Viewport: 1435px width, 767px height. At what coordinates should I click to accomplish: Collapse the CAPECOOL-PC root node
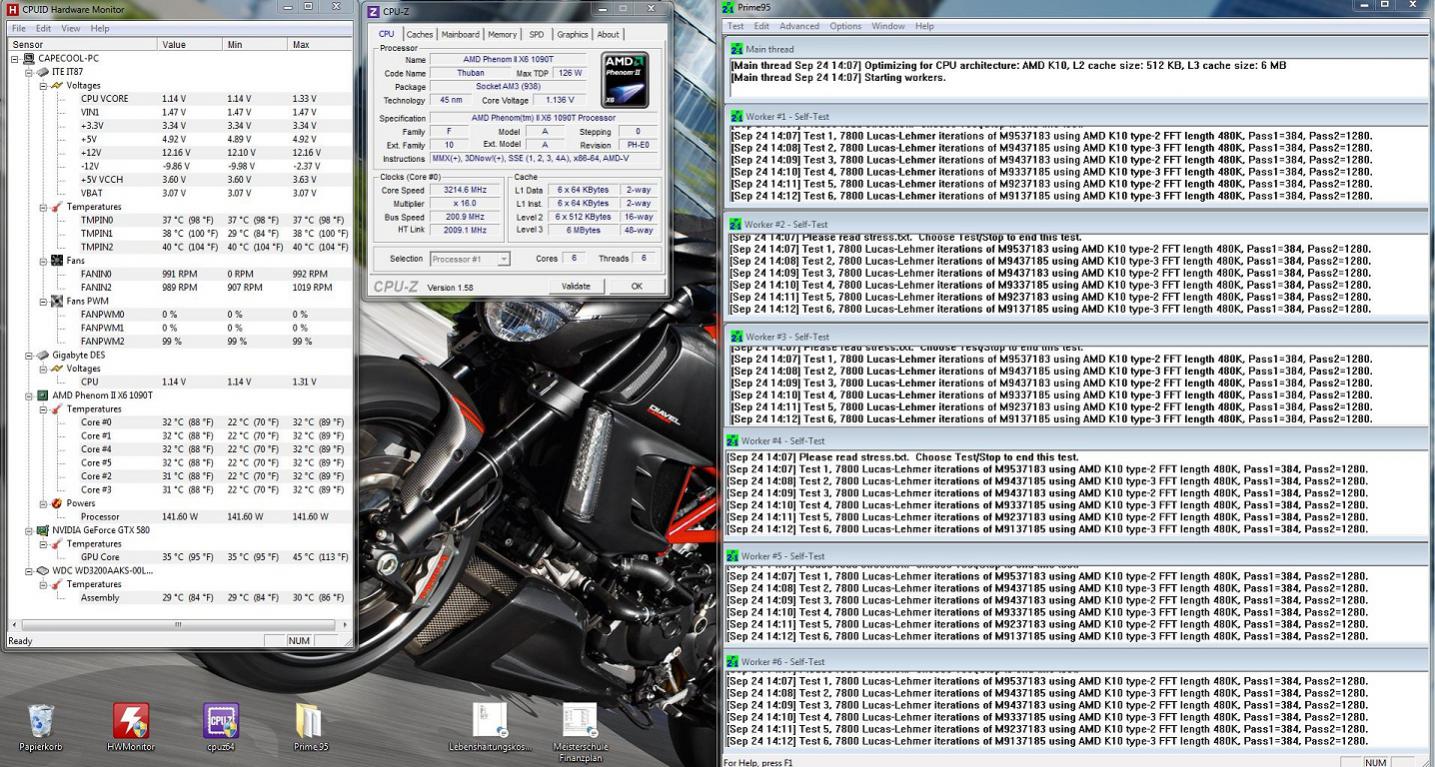[x=16, y=59]
